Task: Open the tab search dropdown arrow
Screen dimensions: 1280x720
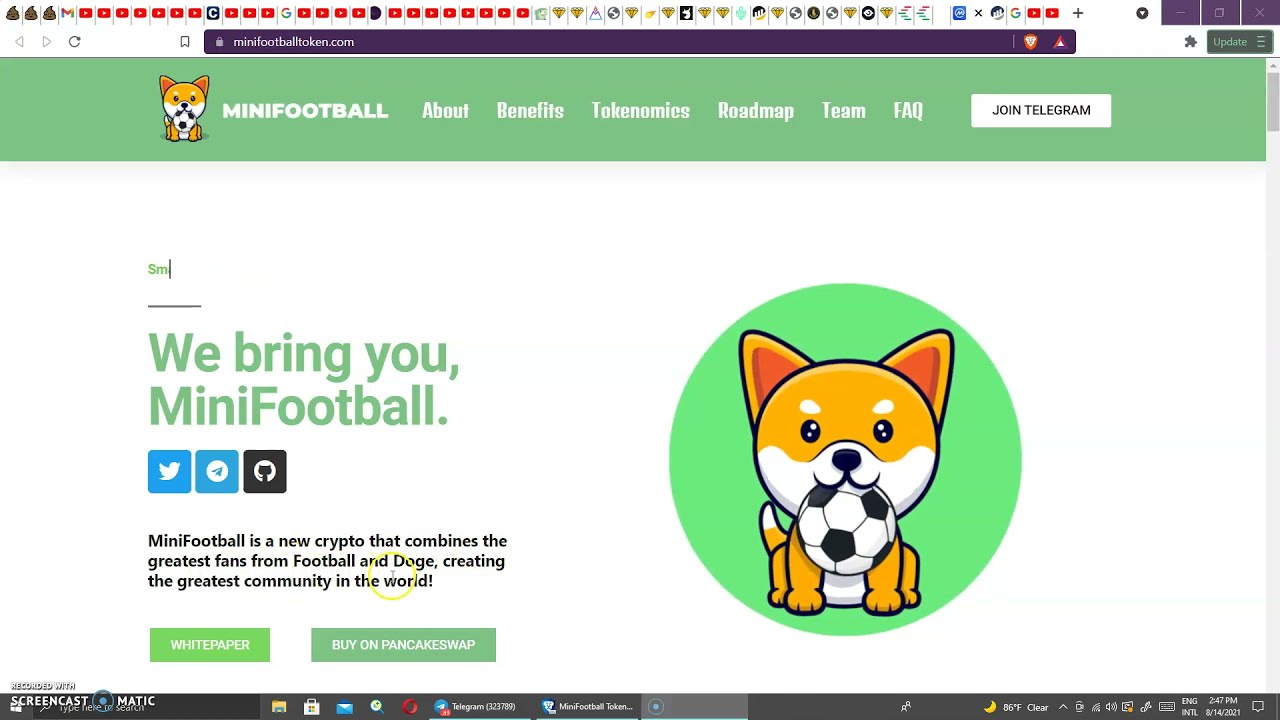Action: (x=1142, y=13)
